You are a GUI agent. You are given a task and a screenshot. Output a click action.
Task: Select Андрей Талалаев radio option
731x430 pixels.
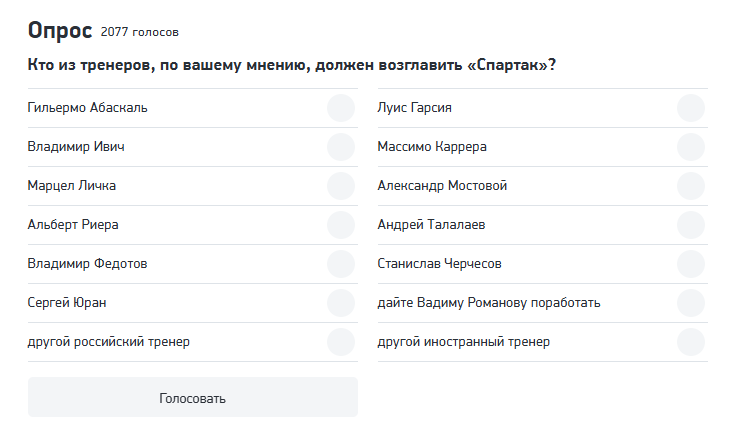click(691, 225)
